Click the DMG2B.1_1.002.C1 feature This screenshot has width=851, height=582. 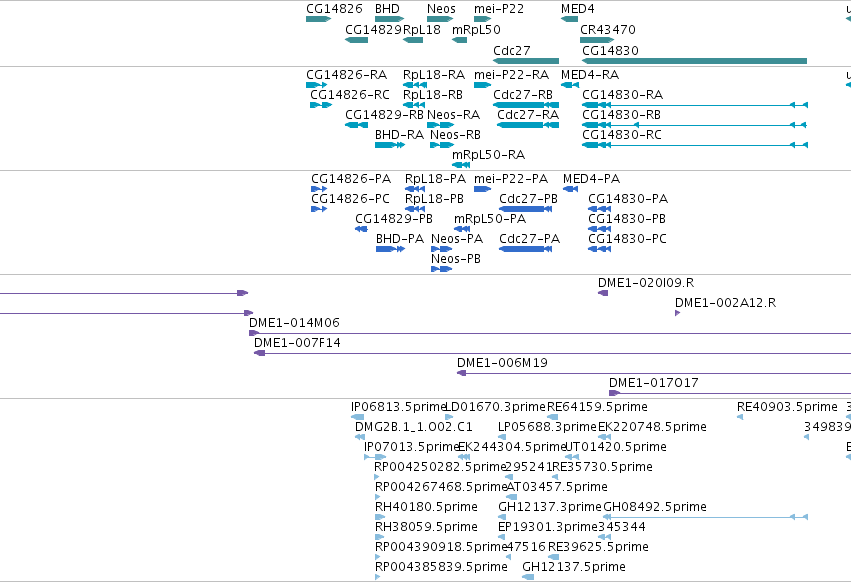(360, 437)
